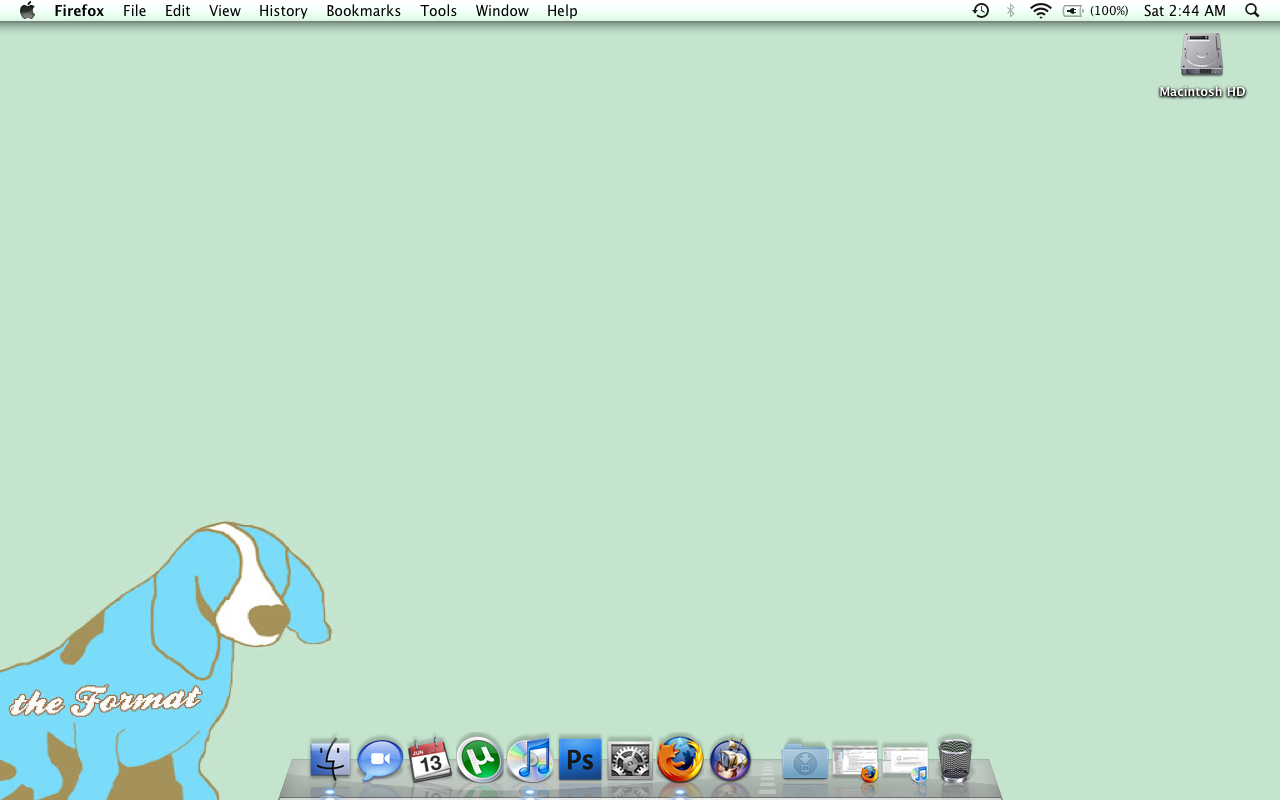Click the Firefox icon in the Dock
This screenshot has height=800, width=1280.
tap(680, 760)
